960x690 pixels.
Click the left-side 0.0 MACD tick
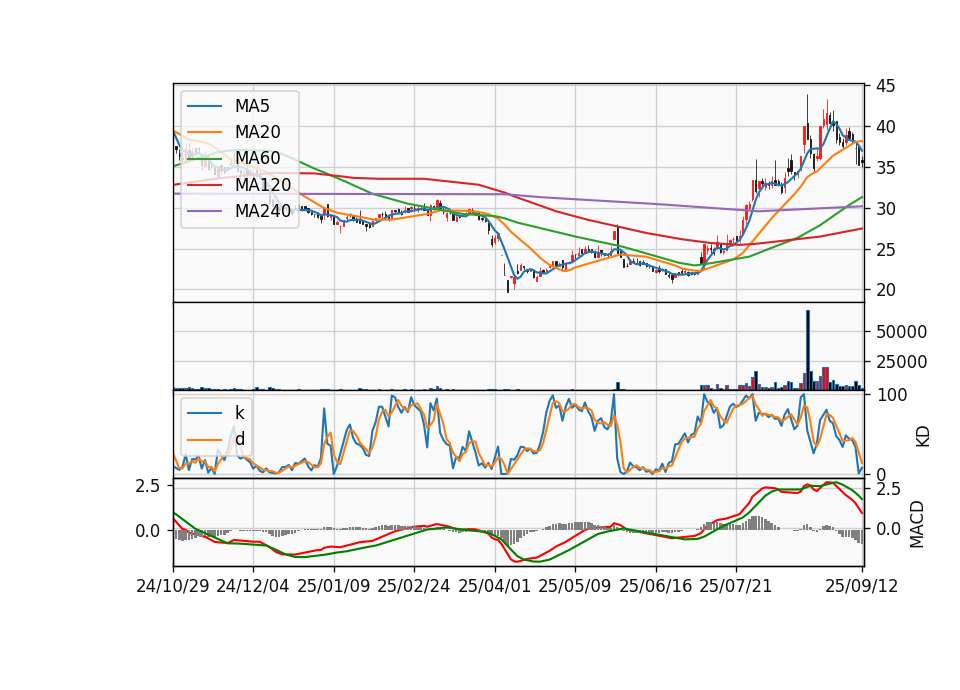[x=148, y=531]
